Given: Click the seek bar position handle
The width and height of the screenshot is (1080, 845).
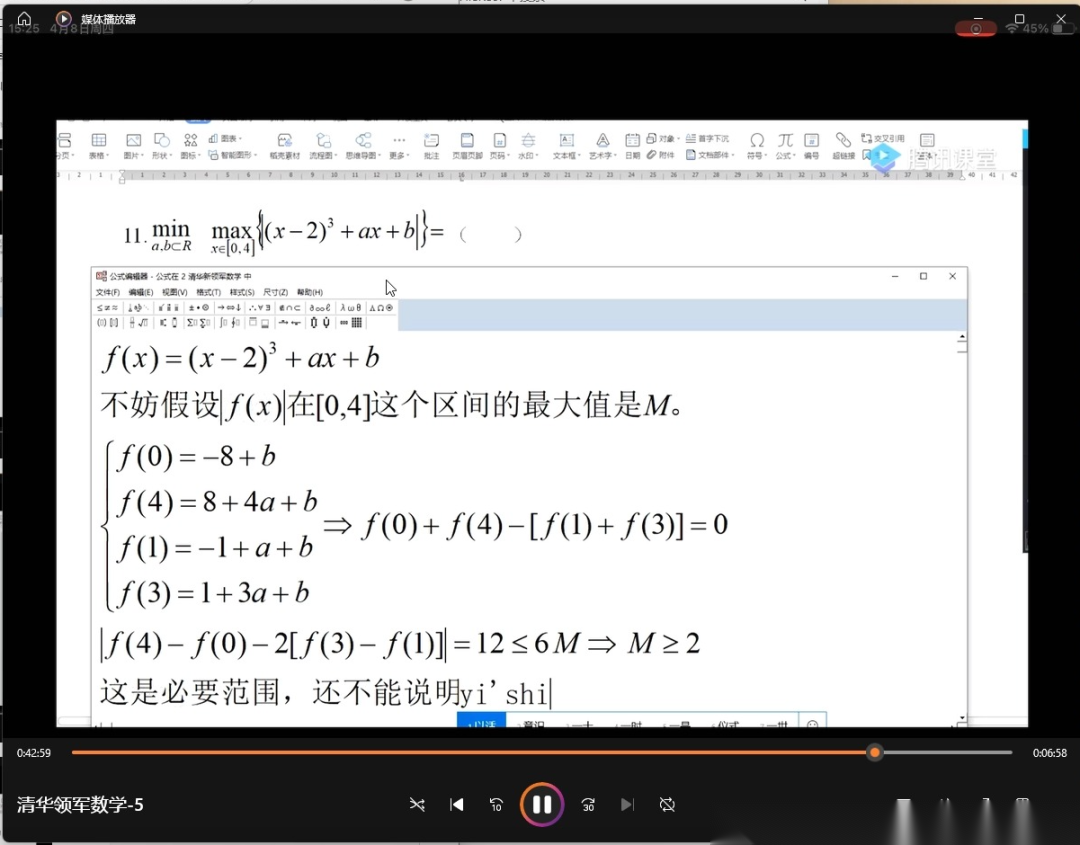Looking at the screenshot, I should click(x=875, y=752).
